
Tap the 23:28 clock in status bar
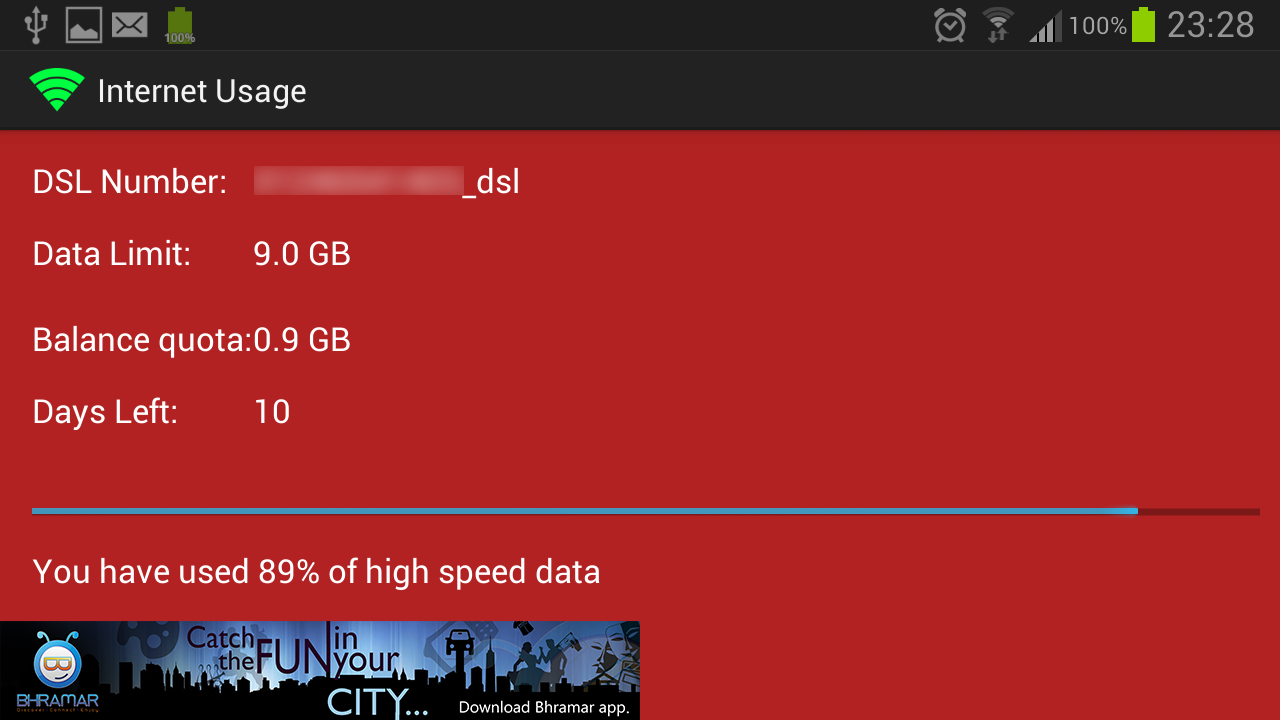[1210, 25]
